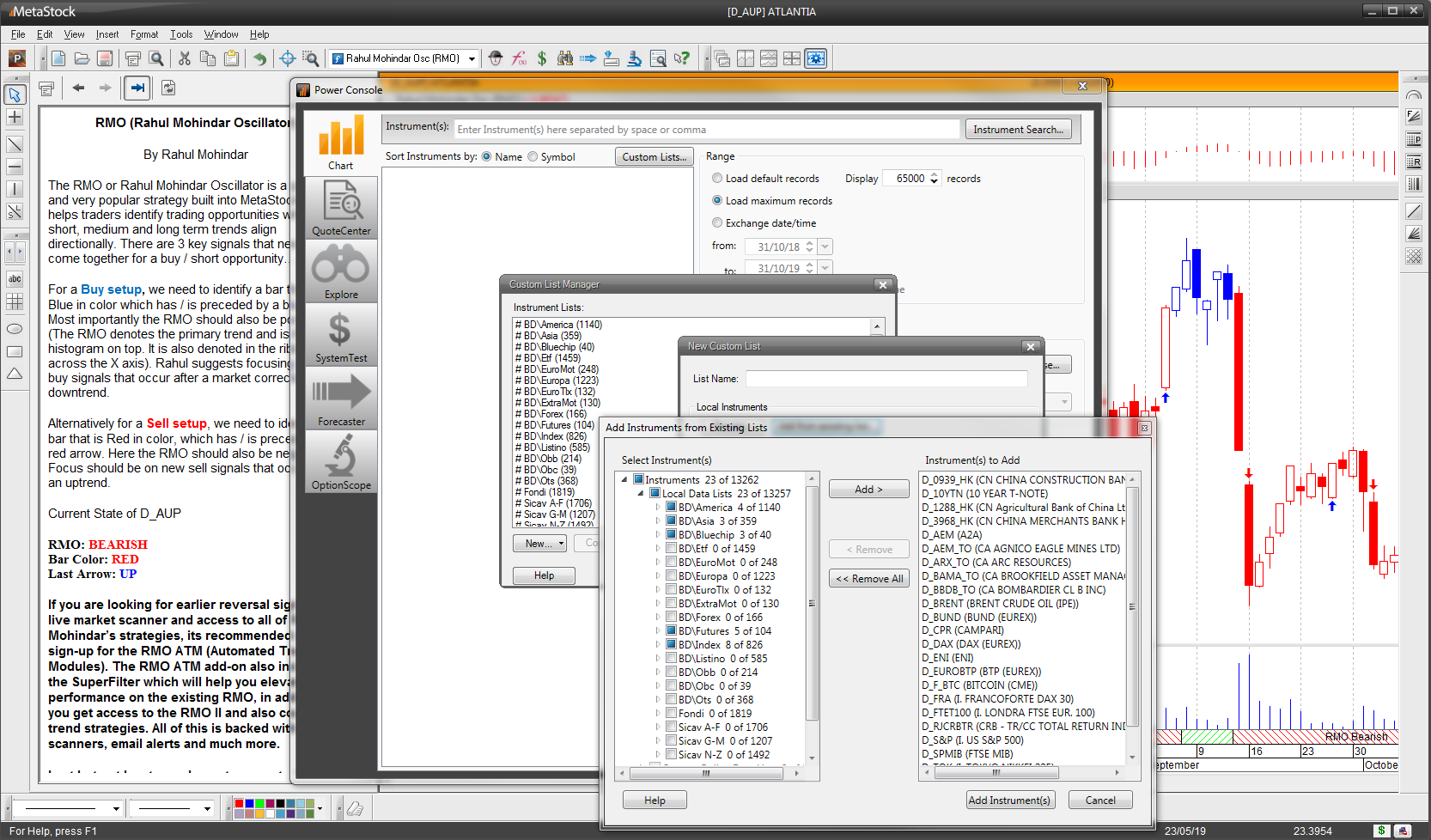Click the List Name input field
1431x840 pixels.
click(x=886, y=379)
